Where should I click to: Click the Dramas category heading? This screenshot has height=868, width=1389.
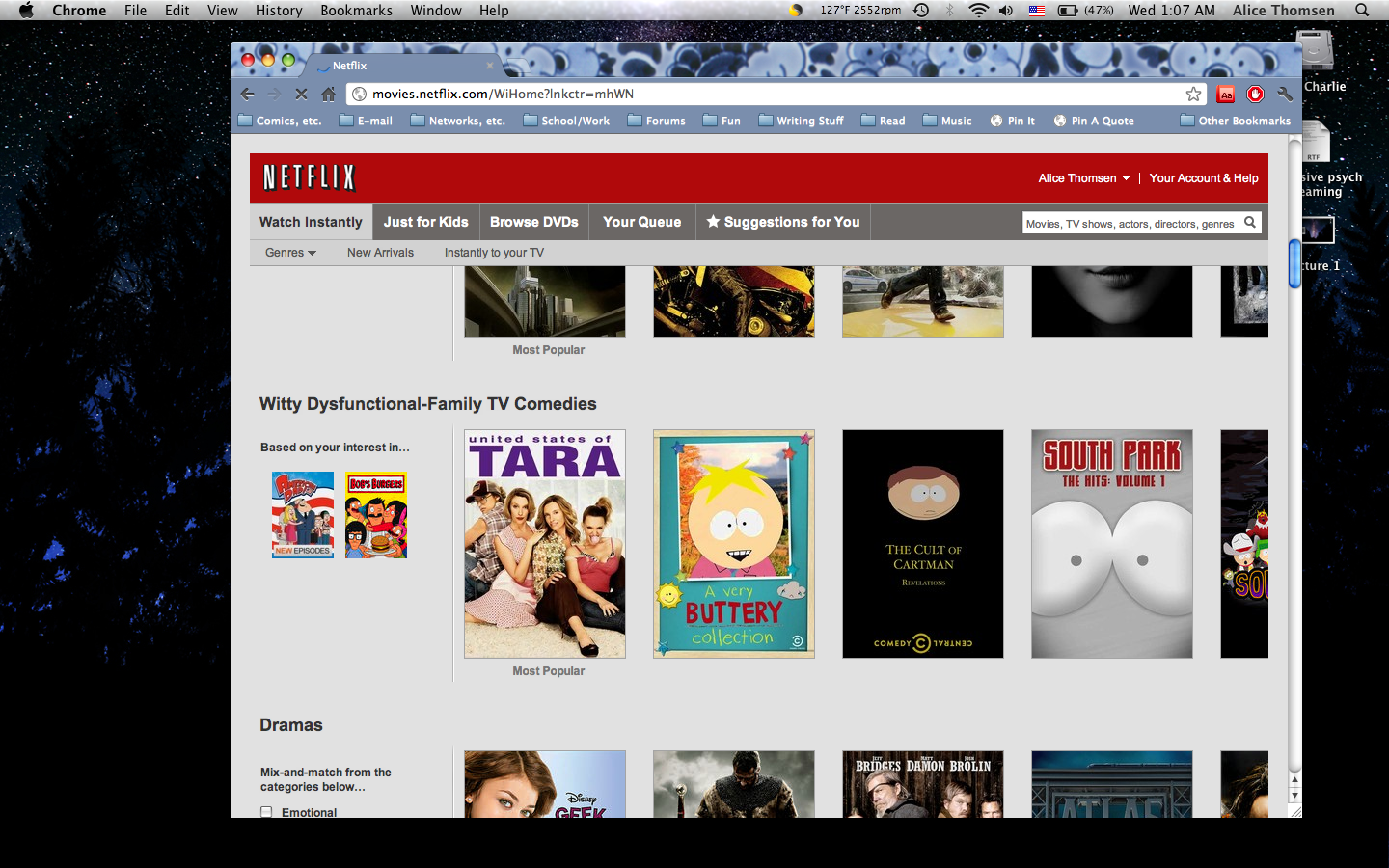[x=291, y=725]
